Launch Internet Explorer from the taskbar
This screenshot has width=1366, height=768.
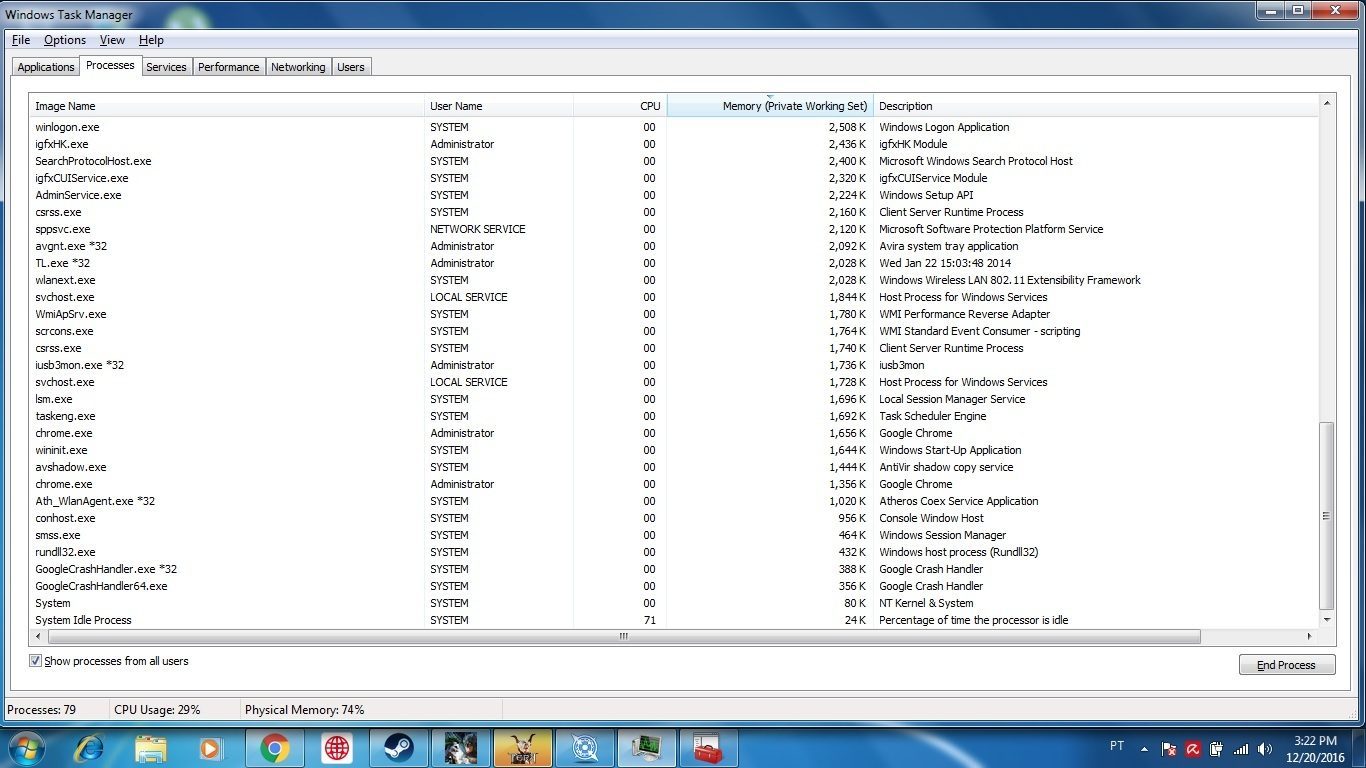[x=90, y=748]
